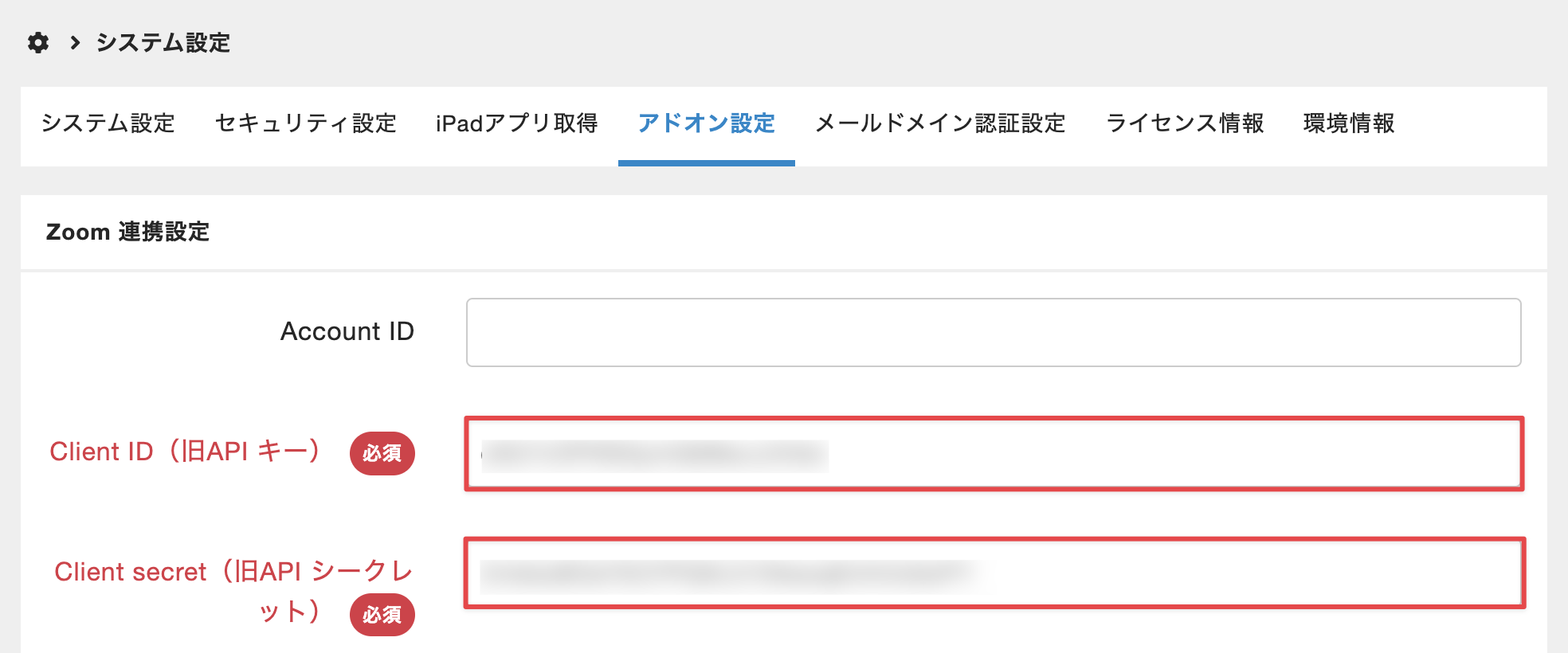1568x653 pixels.
Task: Click into the Client ID input field
Action: [x=994, y=453]
